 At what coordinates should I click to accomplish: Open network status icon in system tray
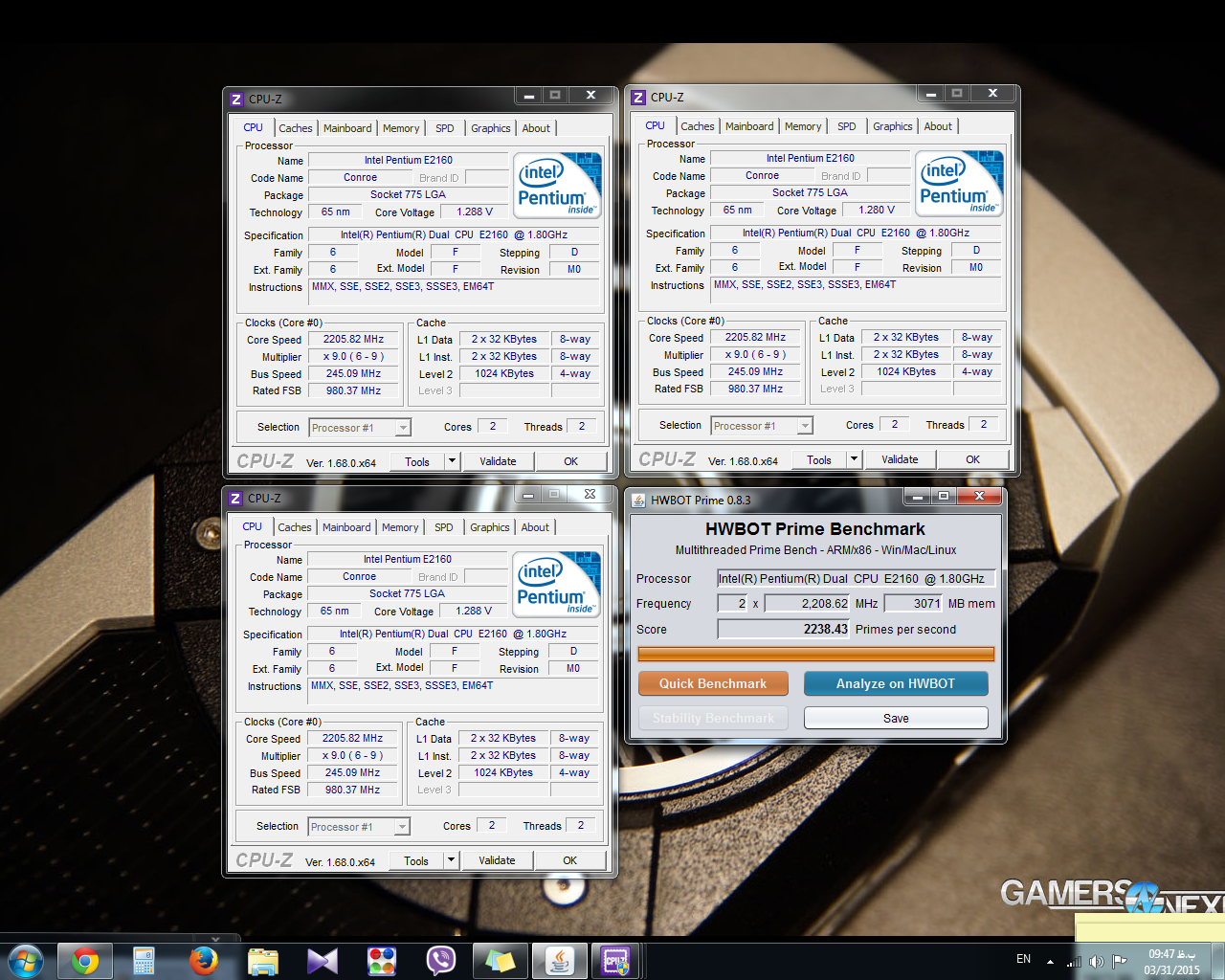click(1074, 961)
